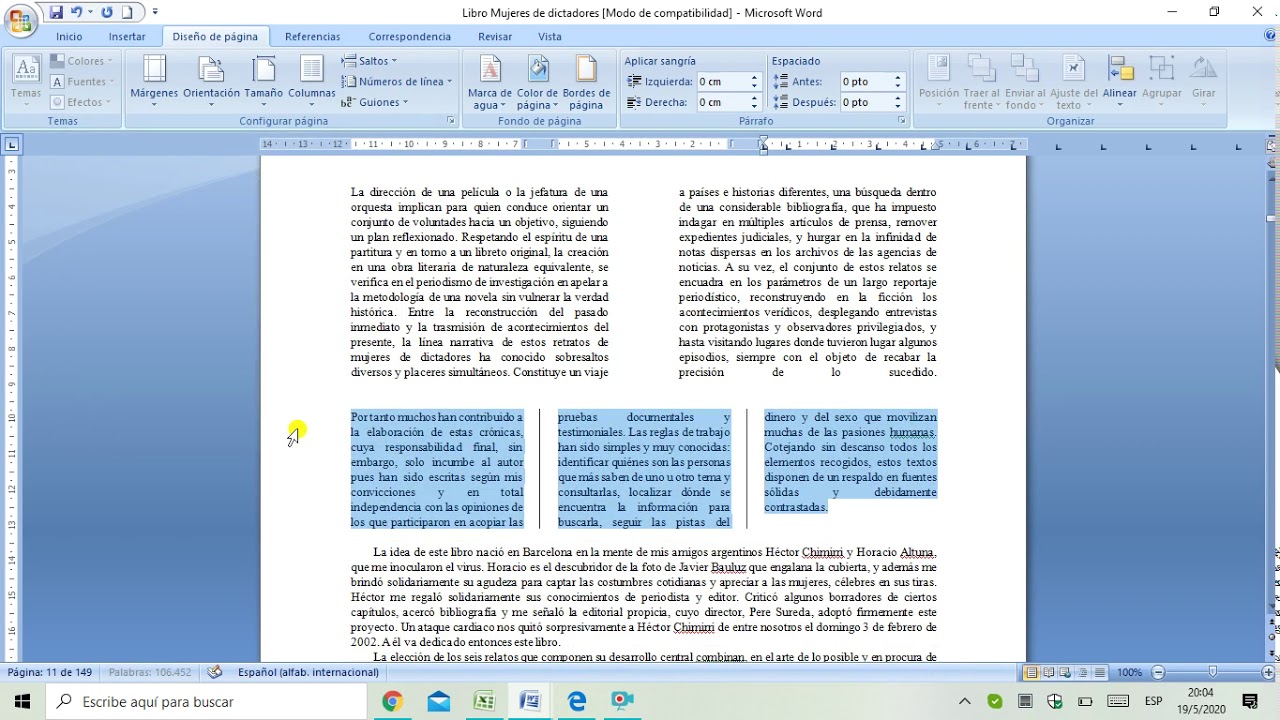Open the Inicio tab
The image size is (1280, 720).
(69, 37)
